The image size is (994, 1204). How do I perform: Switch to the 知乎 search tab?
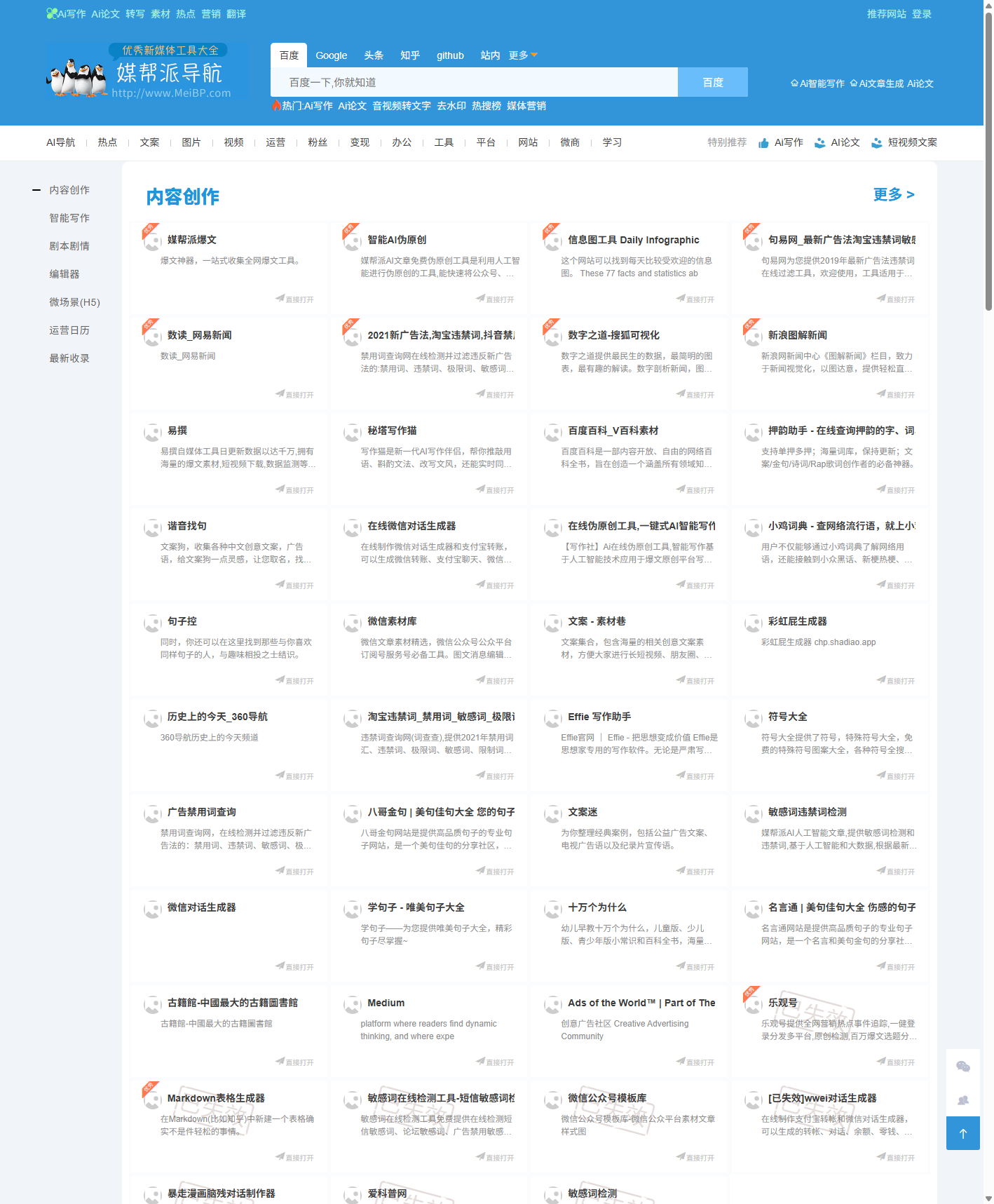410,55
